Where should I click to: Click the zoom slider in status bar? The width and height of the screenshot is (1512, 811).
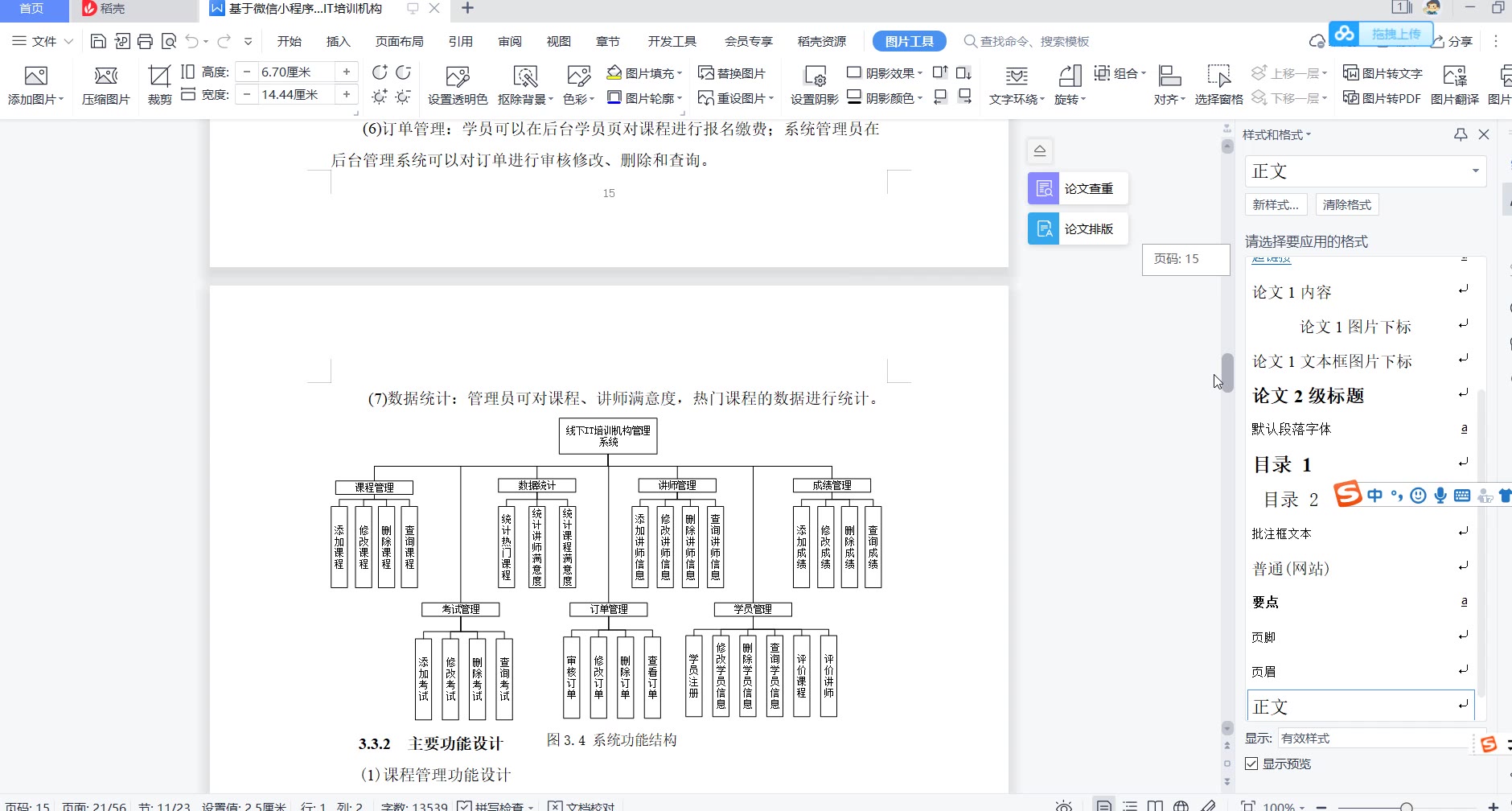pos(1406,806)
